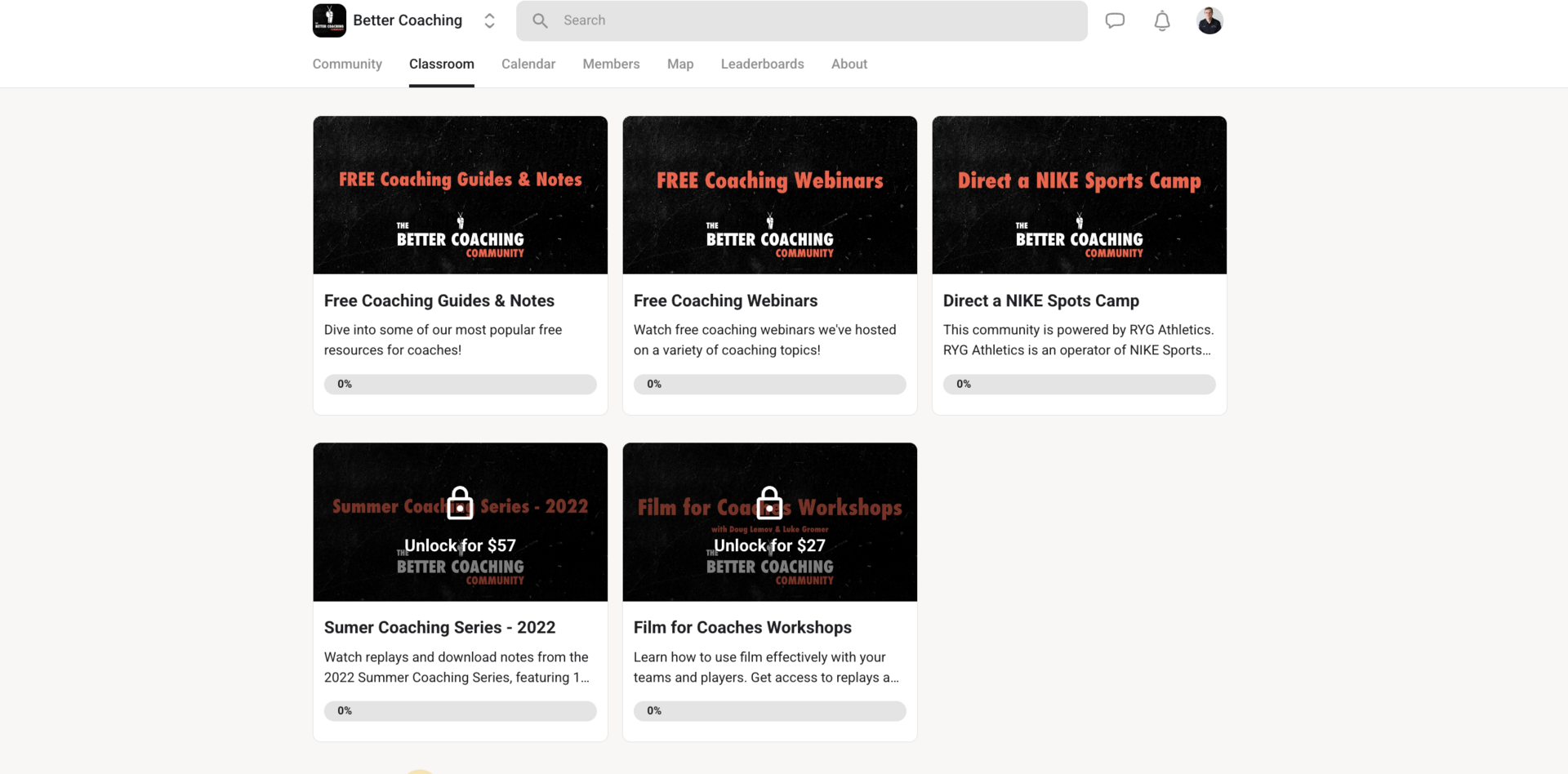Open the Members tab

point(611,64)
